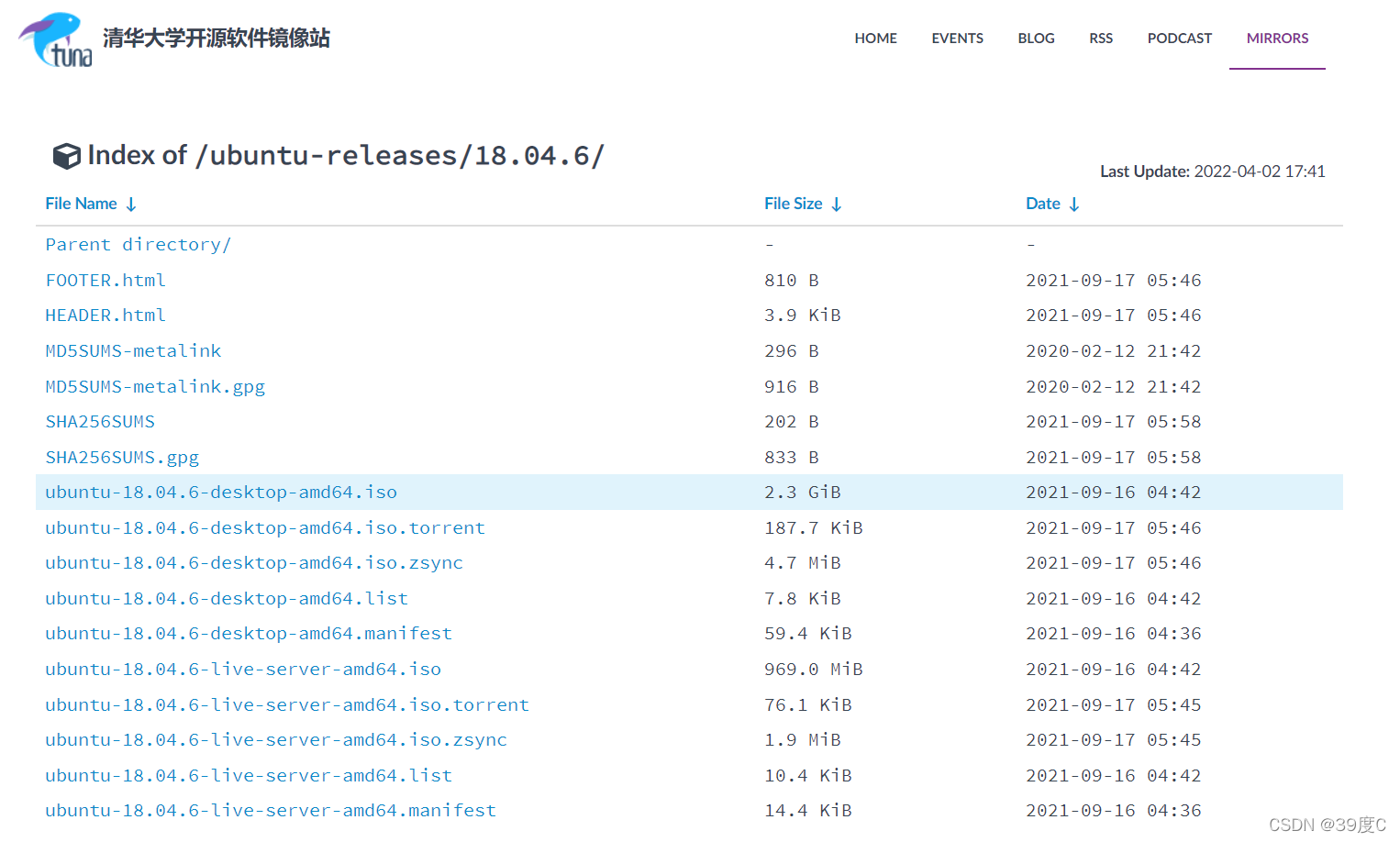
Task: Open ubuntu-18.04.6-live-server-amd64.list
Action: (249, 776)
